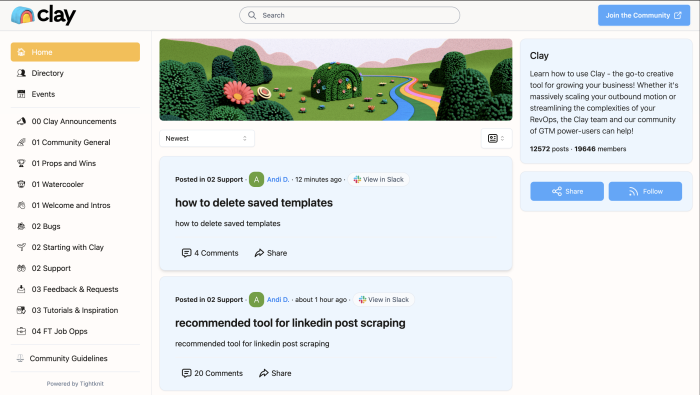The height and width of the screenshot is (395, 700).
Task: Click 'Clay' heading in right info panel
Action: 539,56
